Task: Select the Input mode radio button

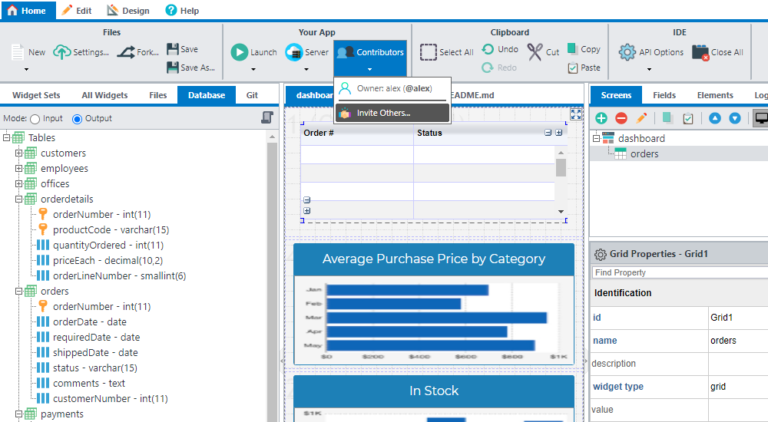Action: 36,119
